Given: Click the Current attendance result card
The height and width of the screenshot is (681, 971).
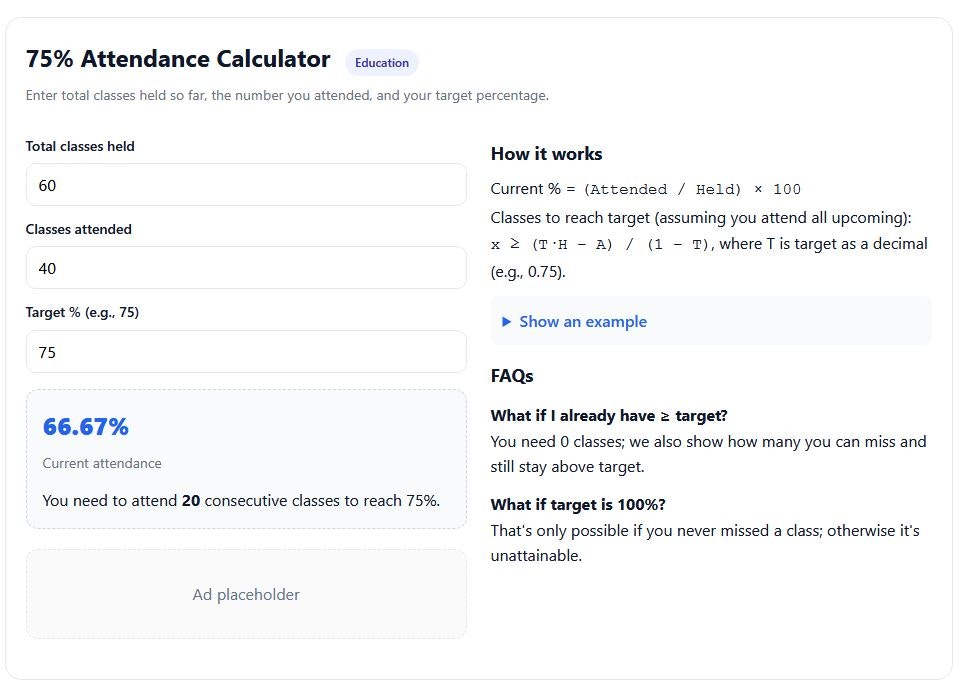Looking at the screenshot, I should pyautogui.click(x=245, y=458).
